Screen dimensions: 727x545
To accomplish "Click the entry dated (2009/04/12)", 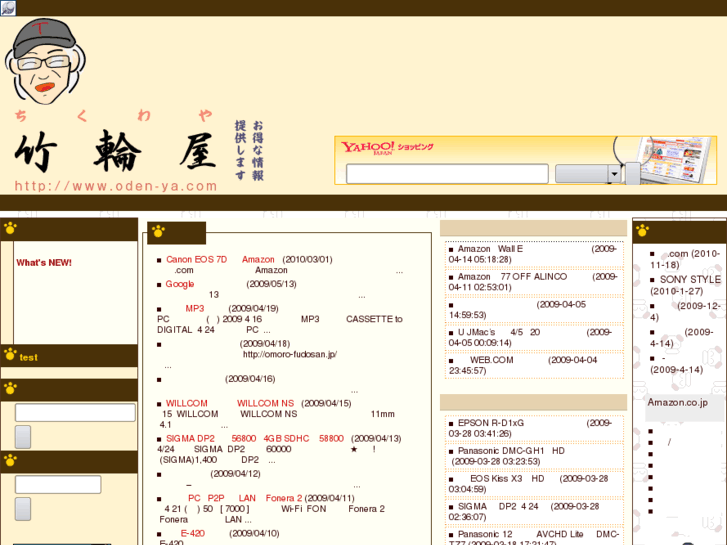I will point(236,474).
